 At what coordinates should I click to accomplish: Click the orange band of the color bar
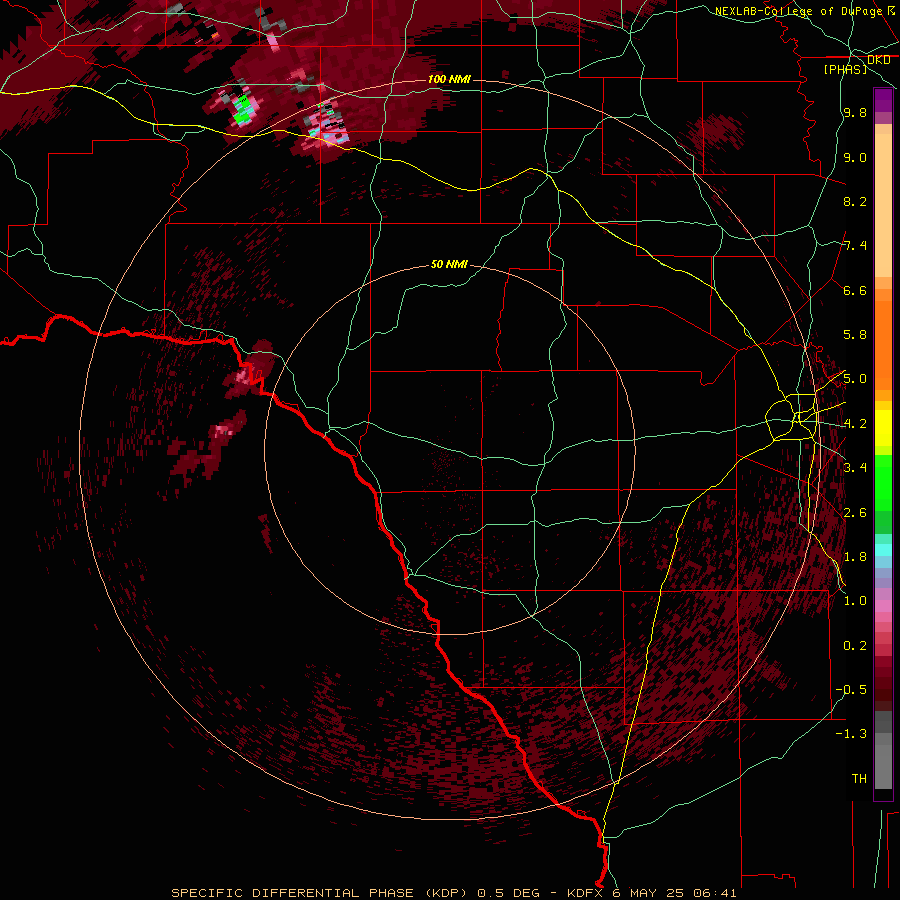click(883, 344)
